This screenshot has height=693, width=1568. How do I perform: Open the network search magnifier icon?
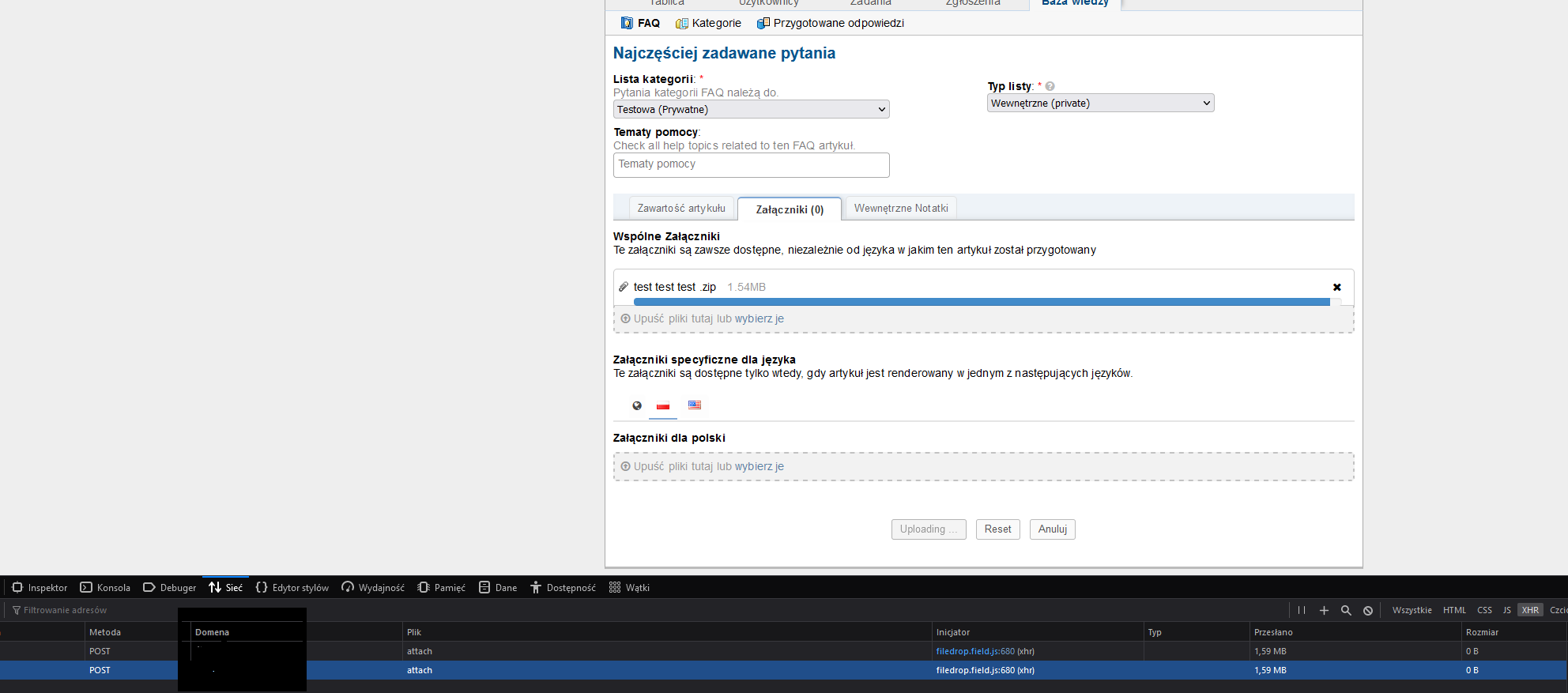coord(1346,610)
